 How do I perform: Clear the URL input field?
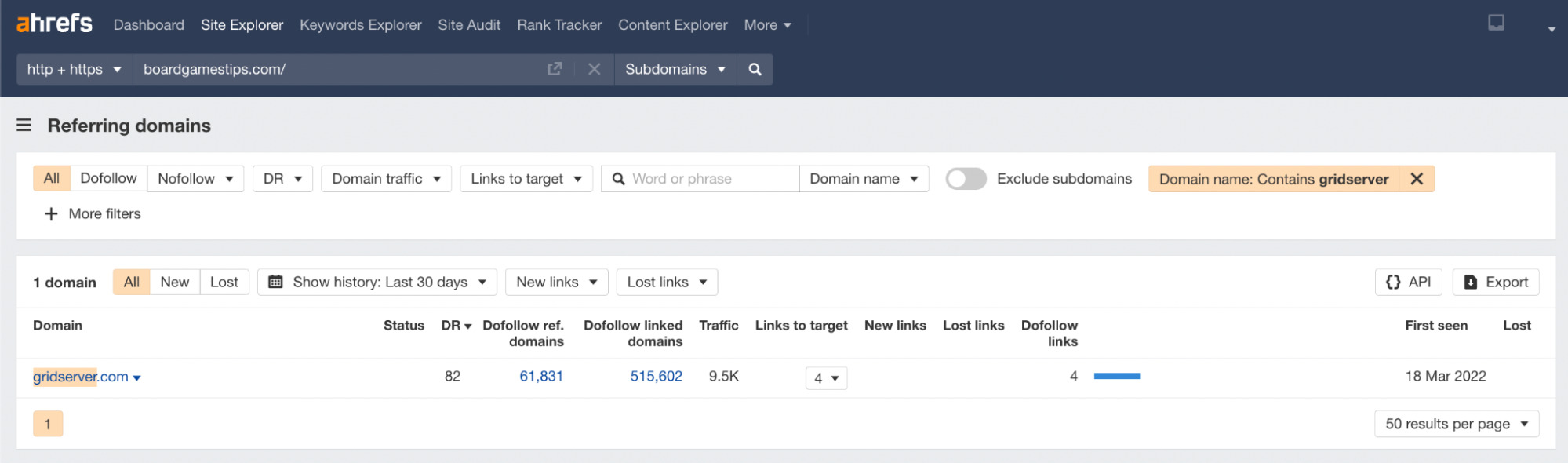(594, 69)
